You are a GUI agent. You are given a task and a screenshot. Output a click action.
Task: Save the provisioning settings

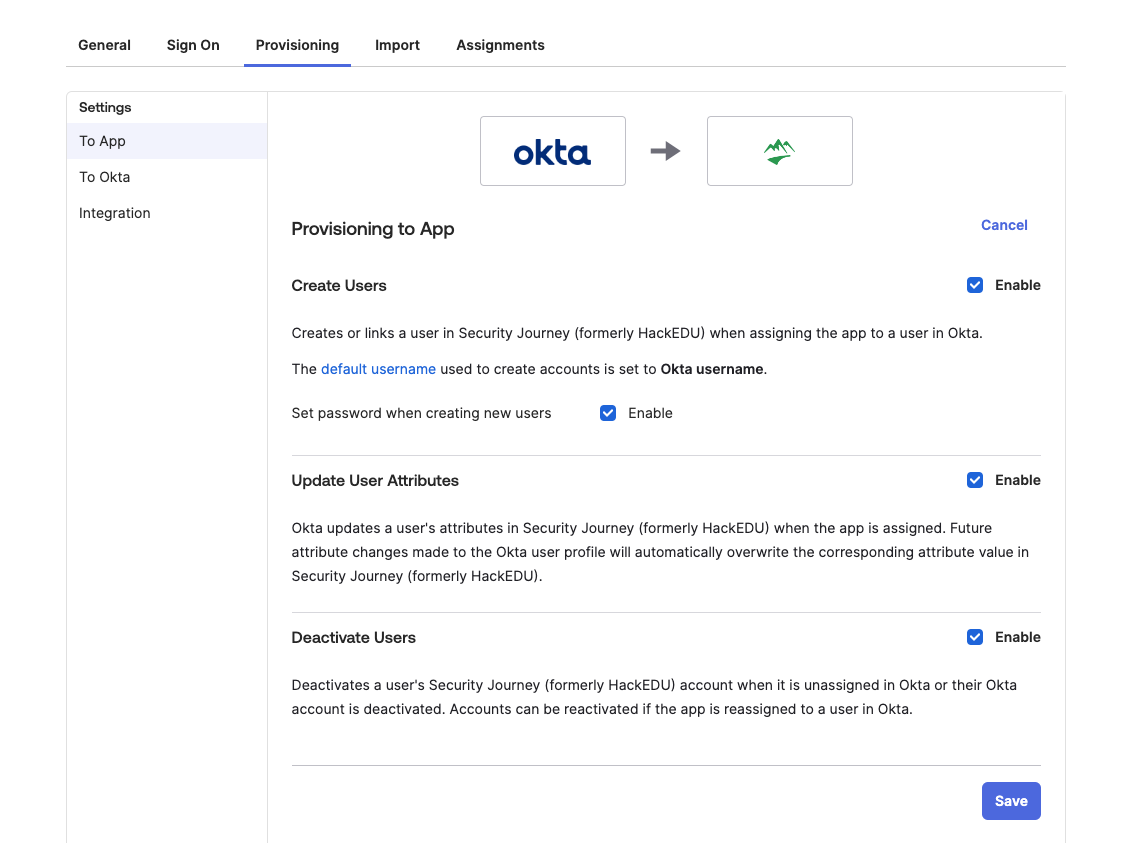point(1011,801)
